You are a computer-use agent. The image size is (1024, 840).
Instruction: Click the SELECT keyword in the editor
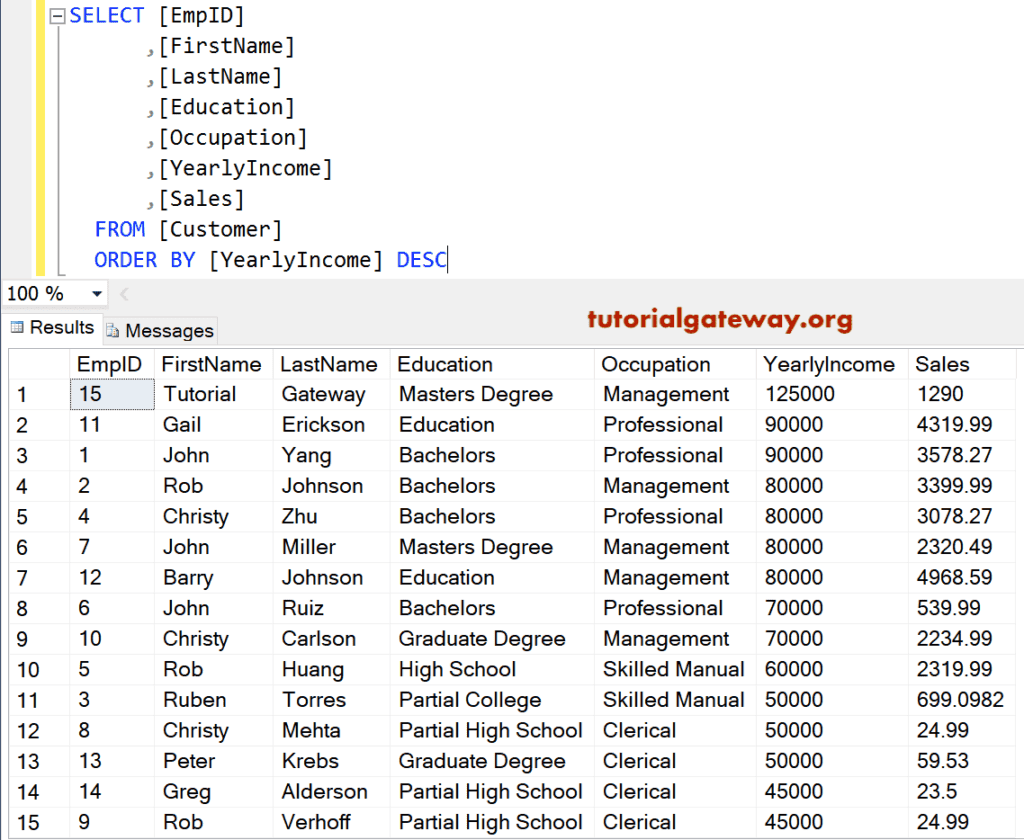click(106, 16)
